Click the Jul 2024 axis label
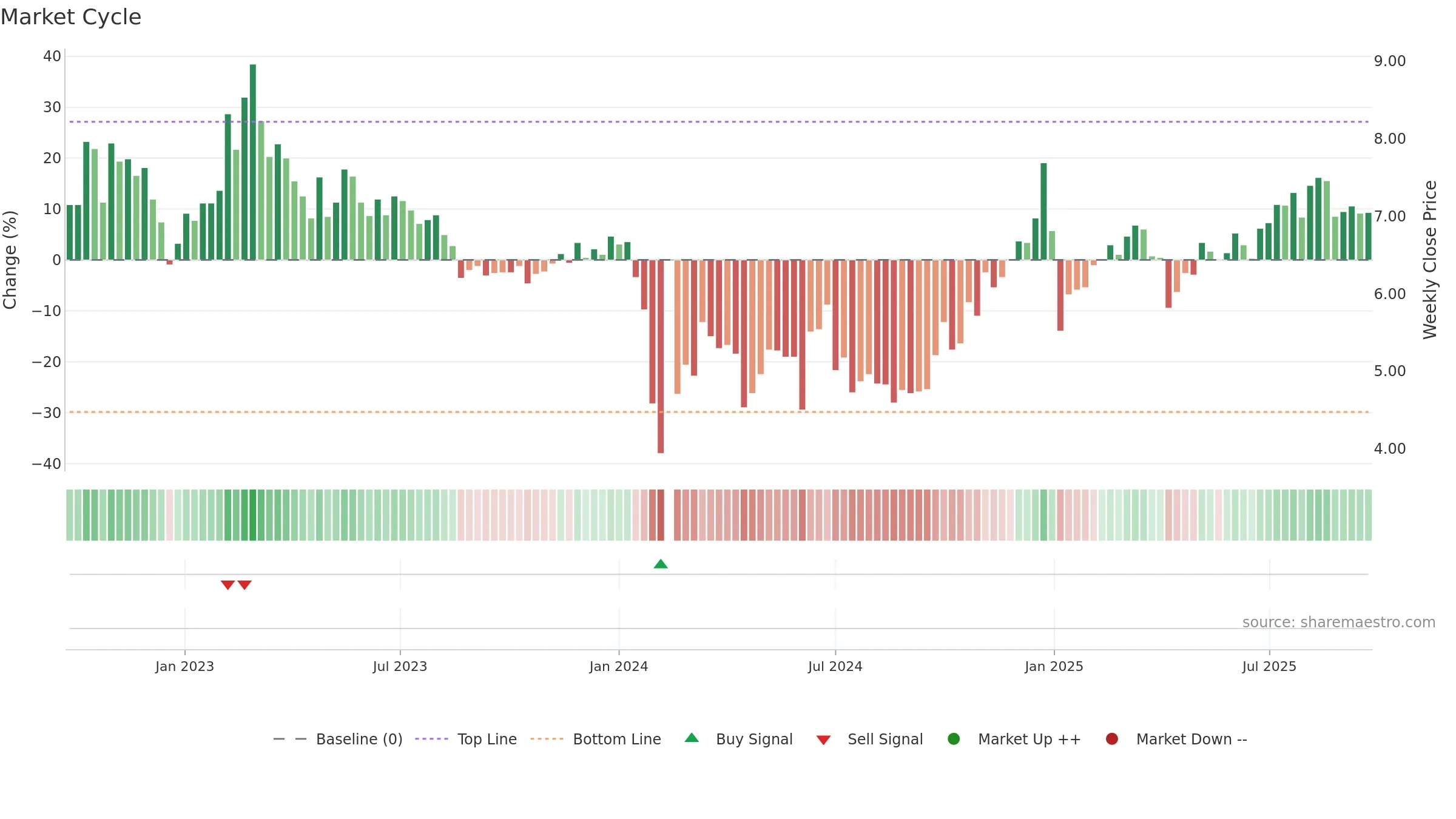Screen dimensions: 1456x819 [x=835, y=666]
